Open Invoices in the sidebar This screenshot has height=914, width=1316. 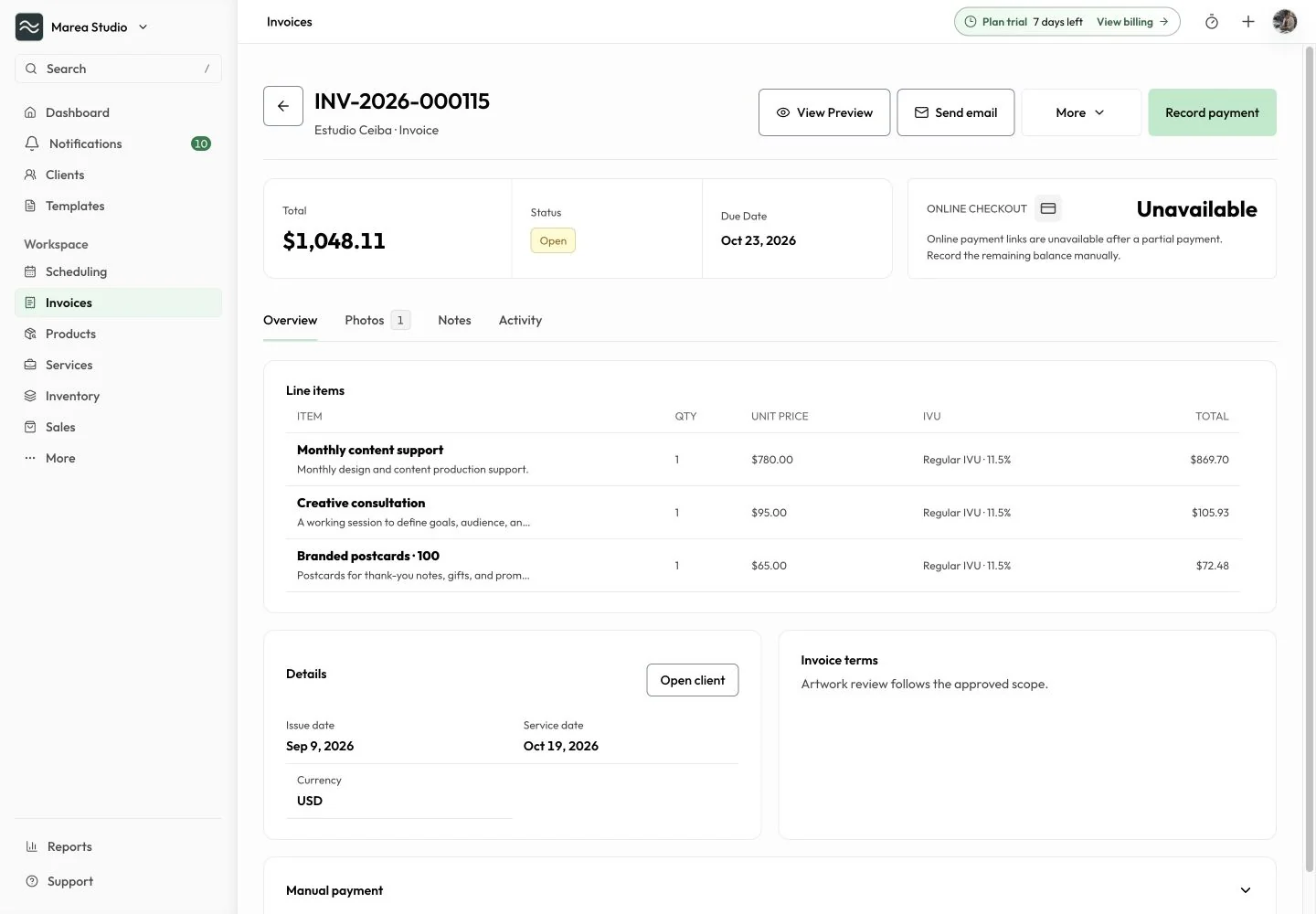point(119,303)
